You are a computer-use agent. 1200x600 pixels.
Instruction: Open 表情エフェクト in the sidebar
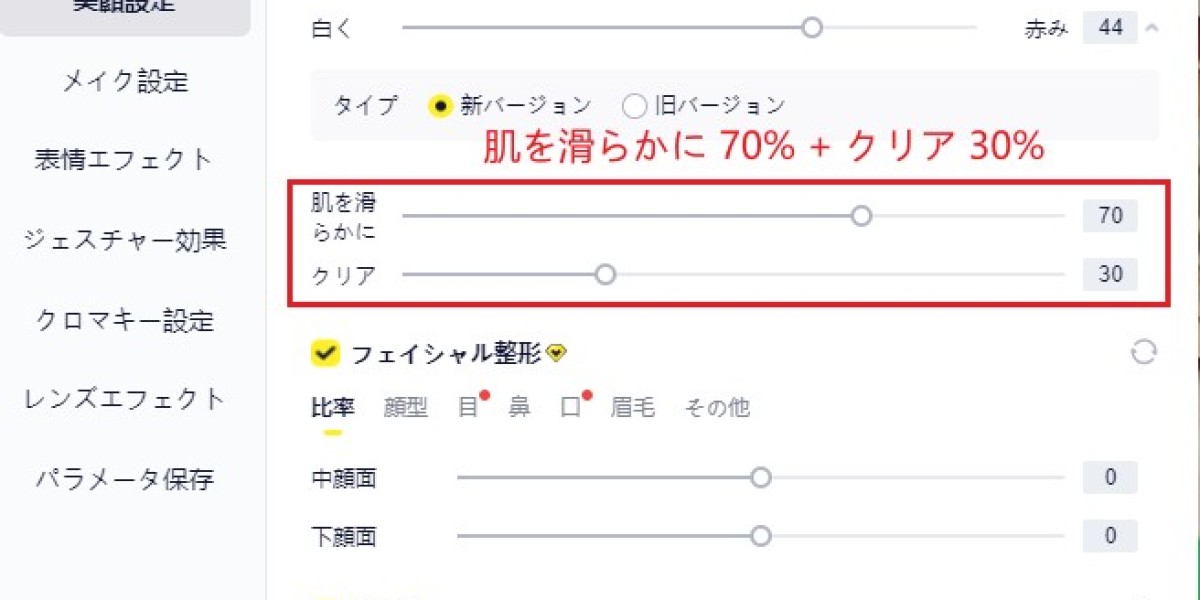point(124,158)
